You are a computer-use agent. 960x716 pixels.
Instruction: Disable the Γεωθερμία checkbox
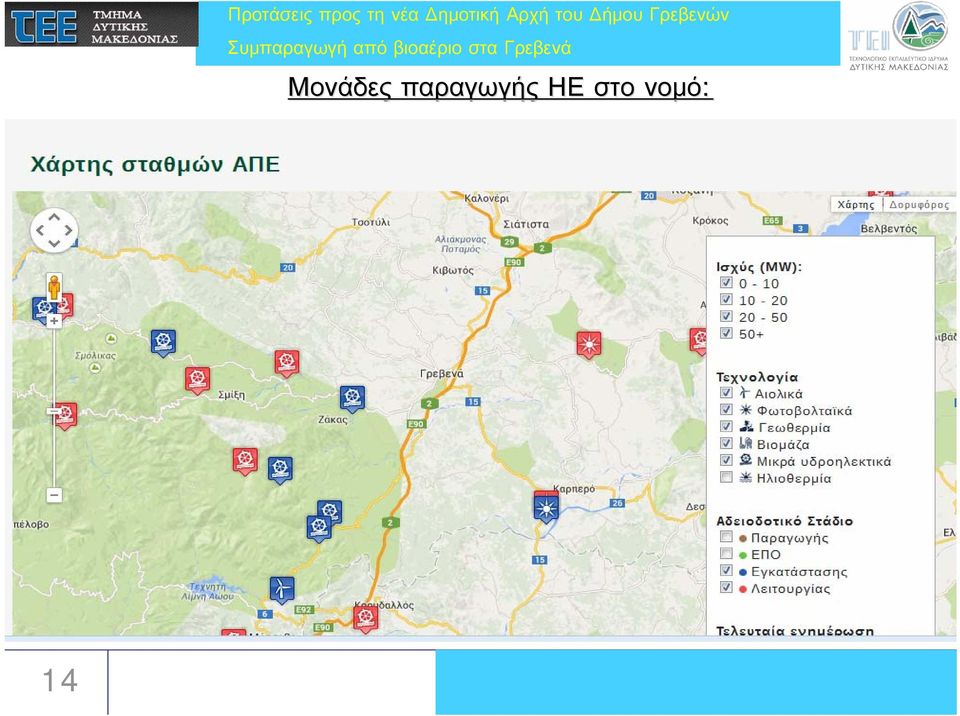[x=726, y=426]
